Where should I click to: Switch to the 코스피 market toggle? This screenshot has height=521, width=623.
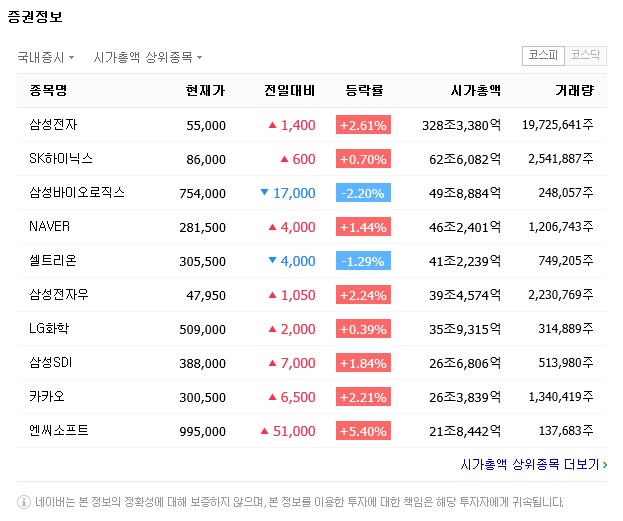click(543, 56)
